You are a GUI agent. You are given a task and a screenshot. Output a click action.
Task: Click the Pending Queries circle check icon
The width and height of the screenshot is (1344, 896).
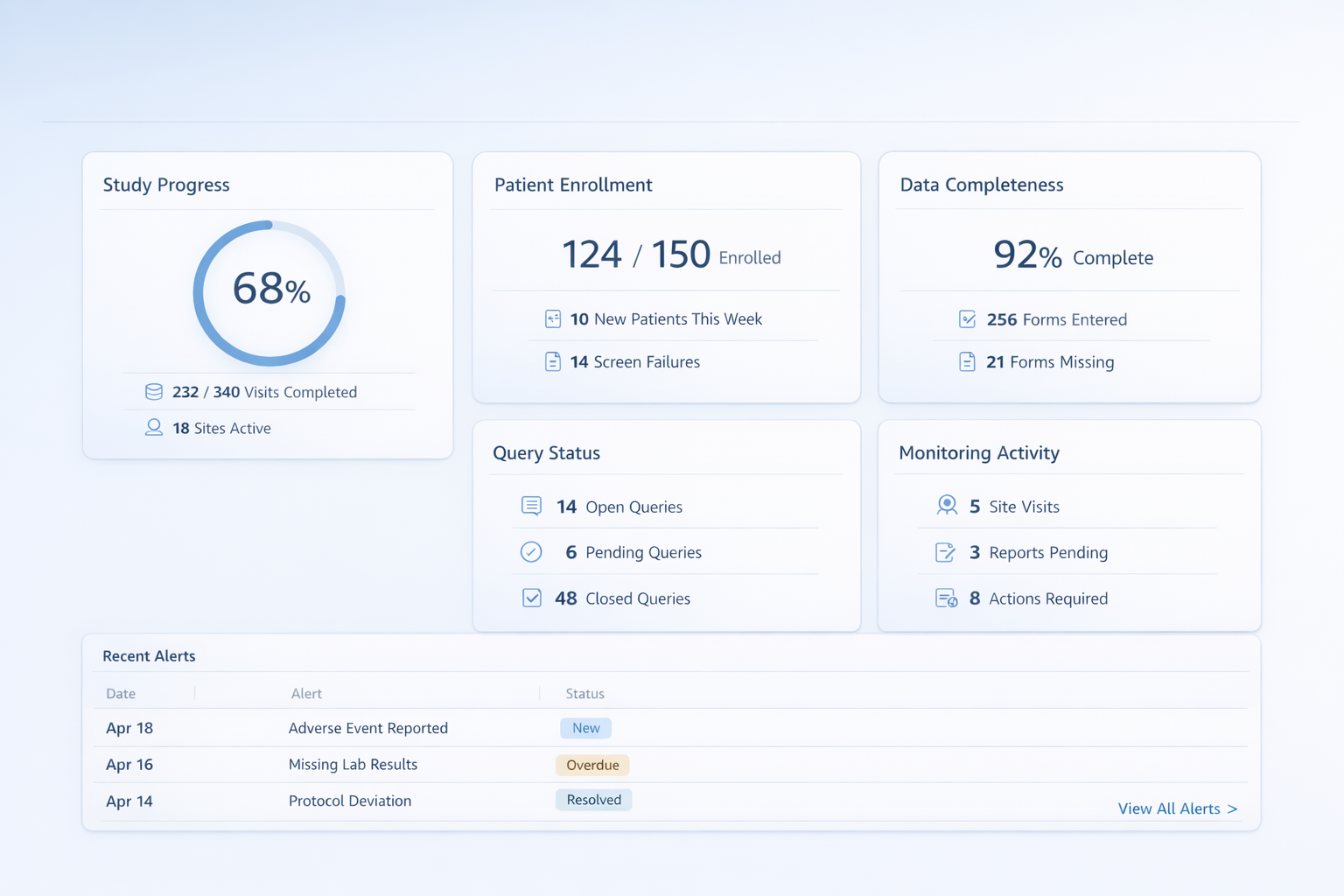[531, 552]
